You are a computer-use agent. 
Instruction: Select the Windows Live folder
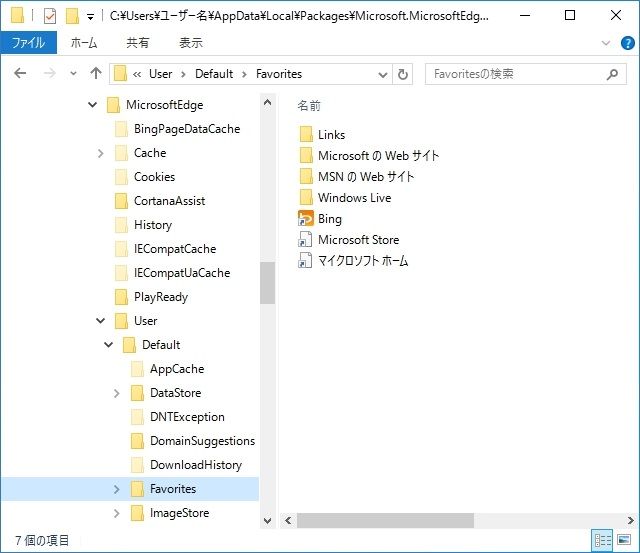(x=354, y=198)
